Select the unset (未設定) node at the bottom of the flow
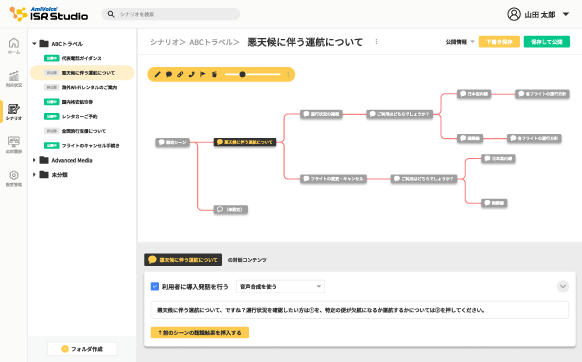582x362 pixels. pyautogui.click(x=230, y=209)
